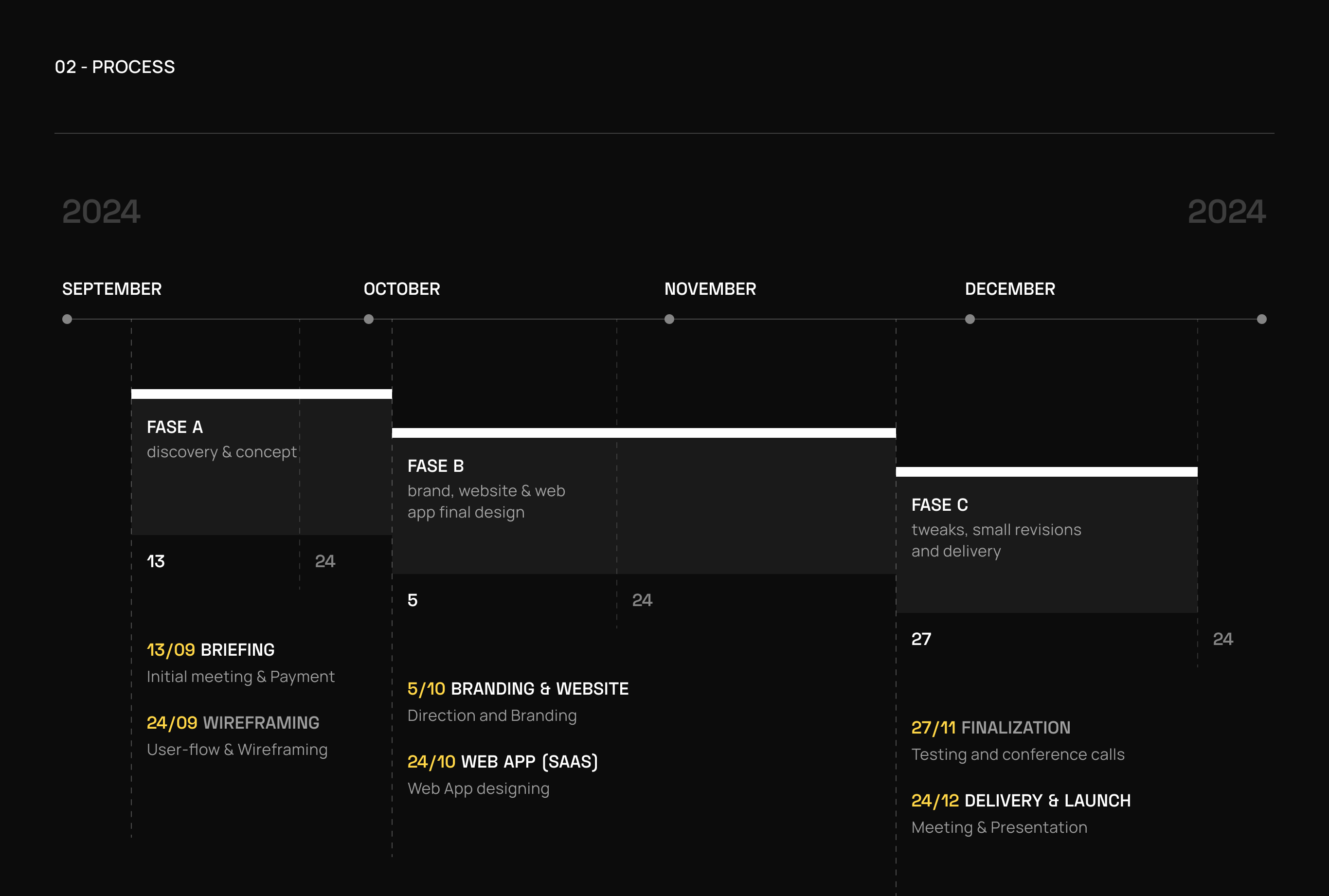
Task: Click the left 2024 year label
Action: point(101,212)
